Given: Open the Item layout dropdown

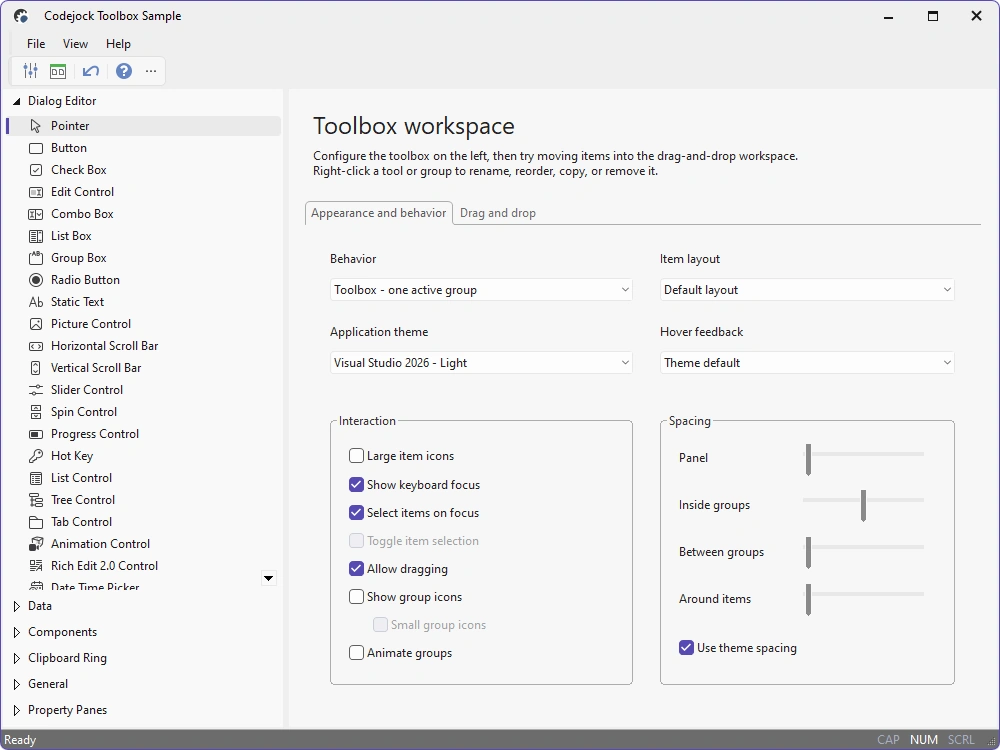Looking at the screenshot, I should click(x=807, y=290).
